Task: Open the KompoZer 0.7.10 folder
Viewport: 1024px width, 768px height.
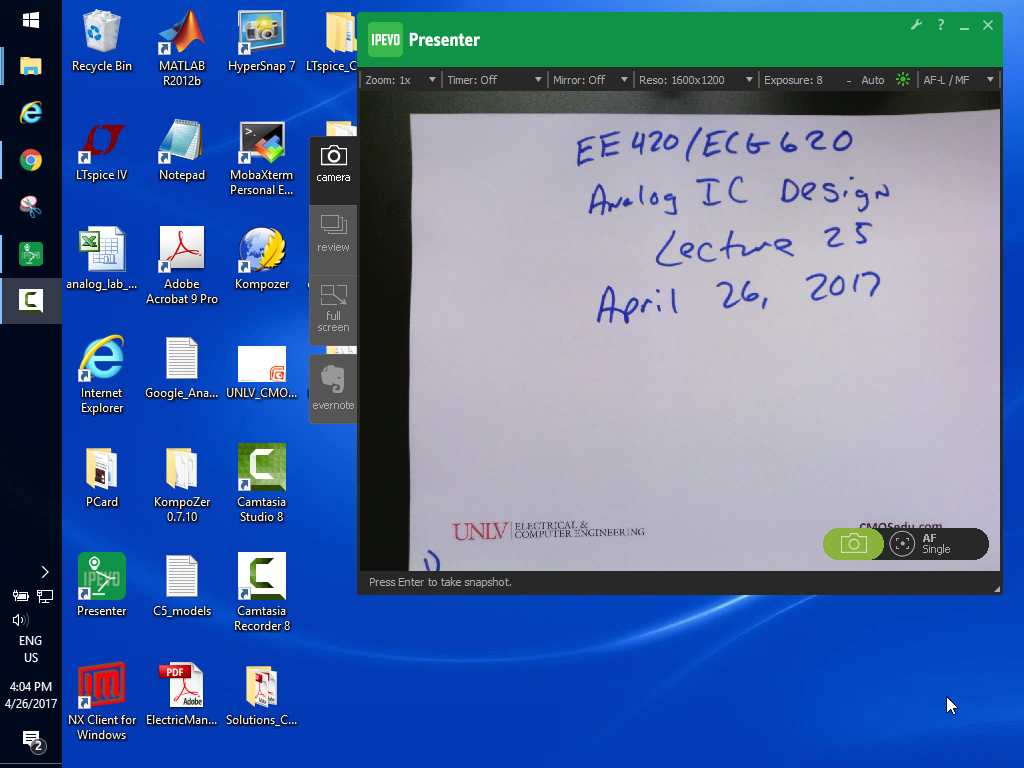Action: point(182,484)
